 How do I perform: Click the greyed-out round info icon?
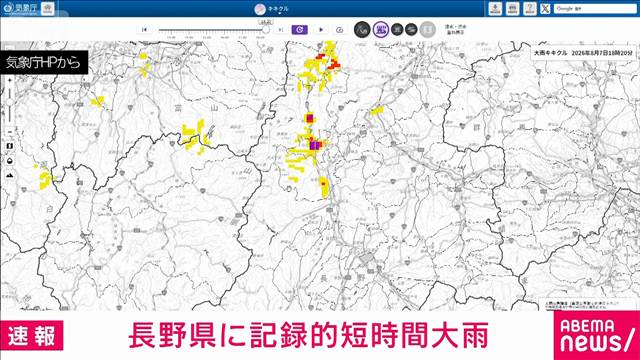click(x=427, y=30)
